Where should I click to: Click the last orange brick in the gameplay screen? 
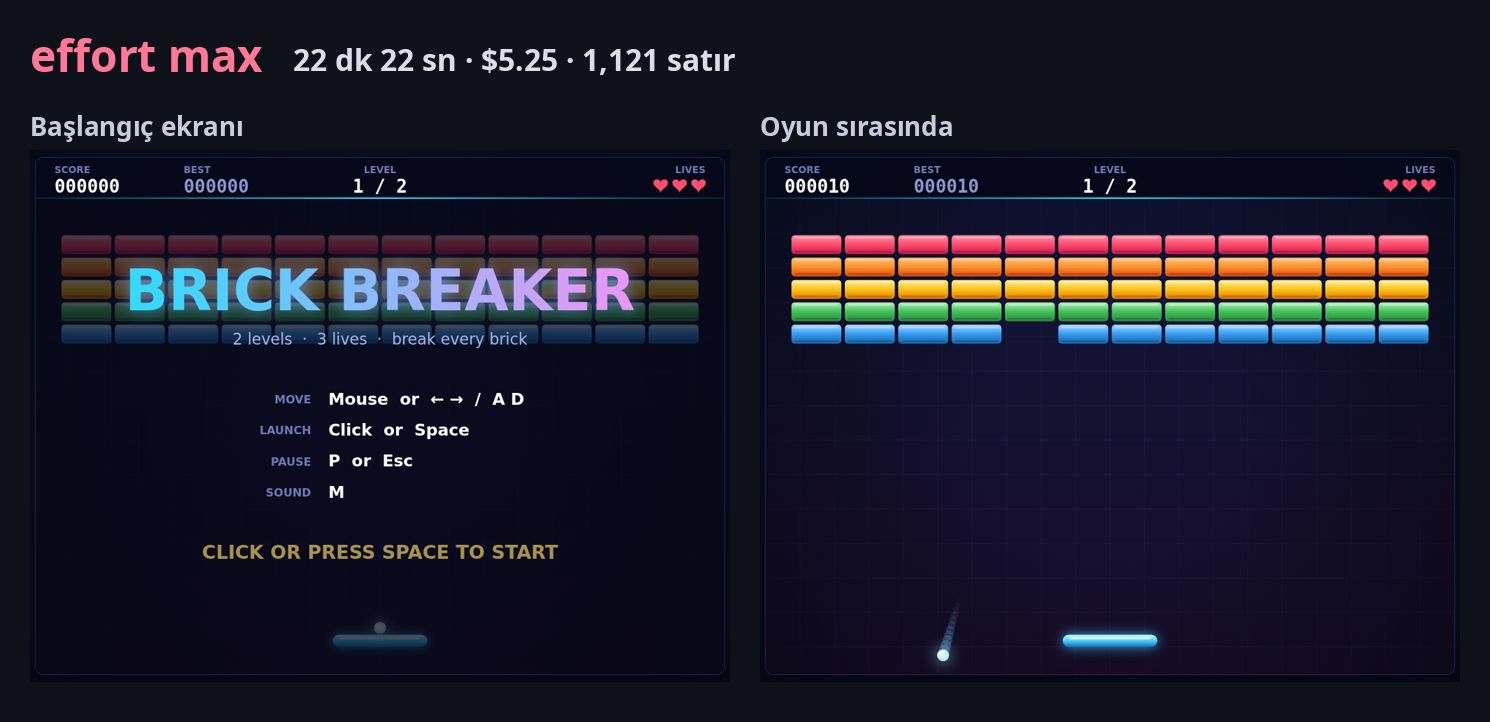[1404, 267]
